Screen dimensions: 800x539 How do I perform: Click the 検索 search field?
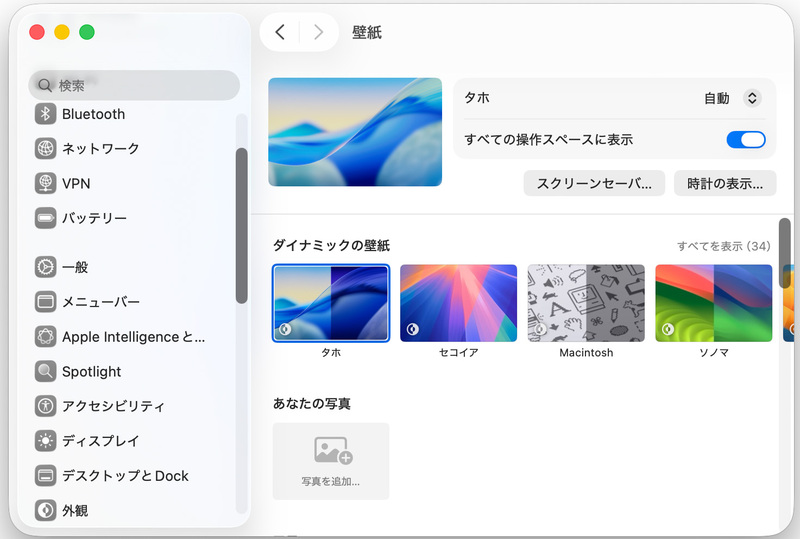pos(134,85)
